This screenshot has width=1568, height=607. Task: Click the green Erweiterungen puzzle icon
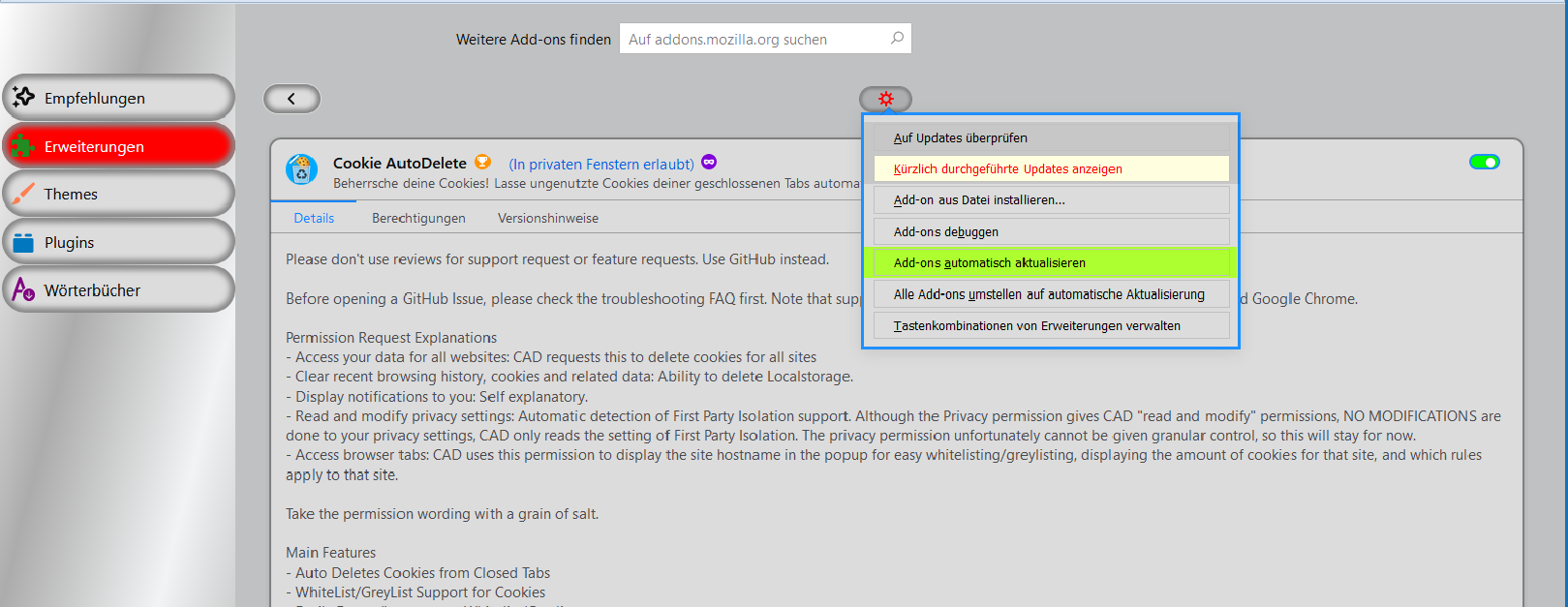pos(21,146)
